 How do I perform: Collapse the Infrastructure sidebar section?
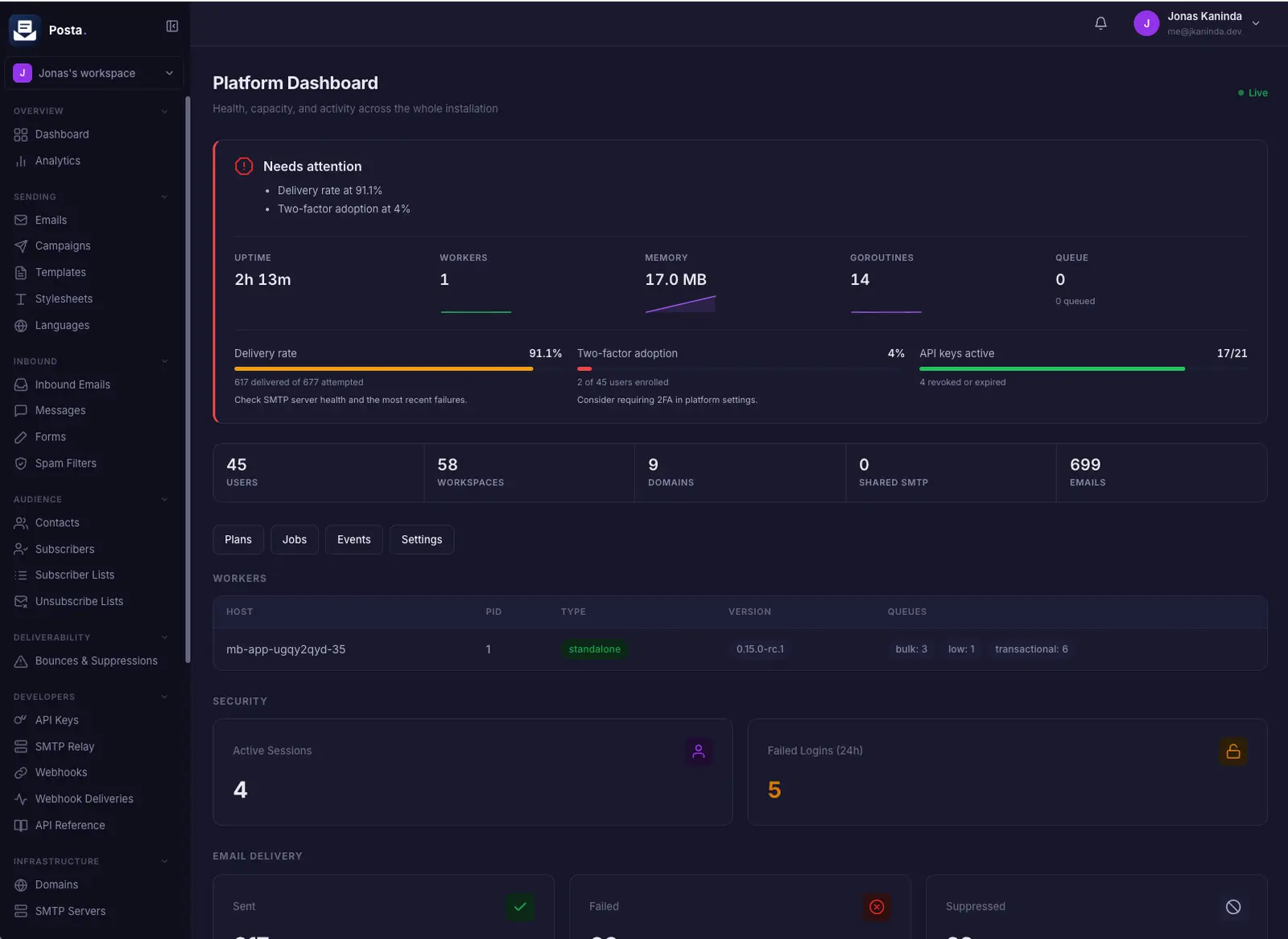pos(164,861)
